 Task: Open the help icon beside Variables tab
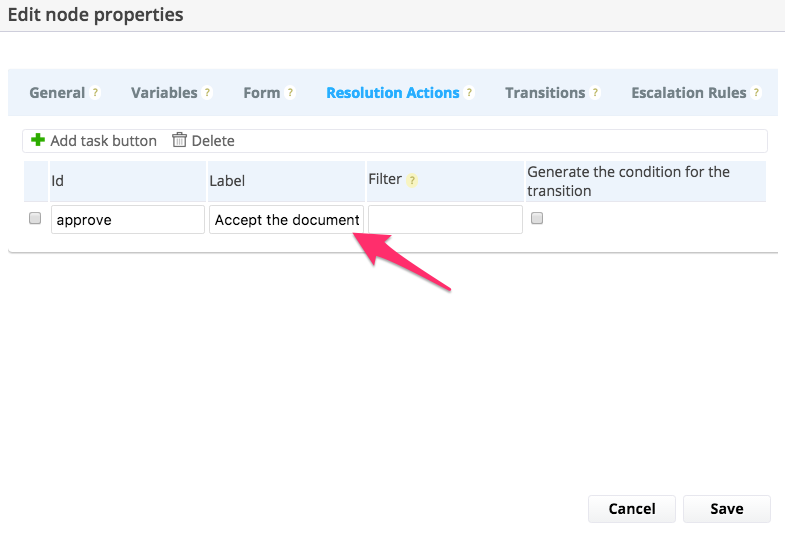pyautogui.click(x=207, y=93)
